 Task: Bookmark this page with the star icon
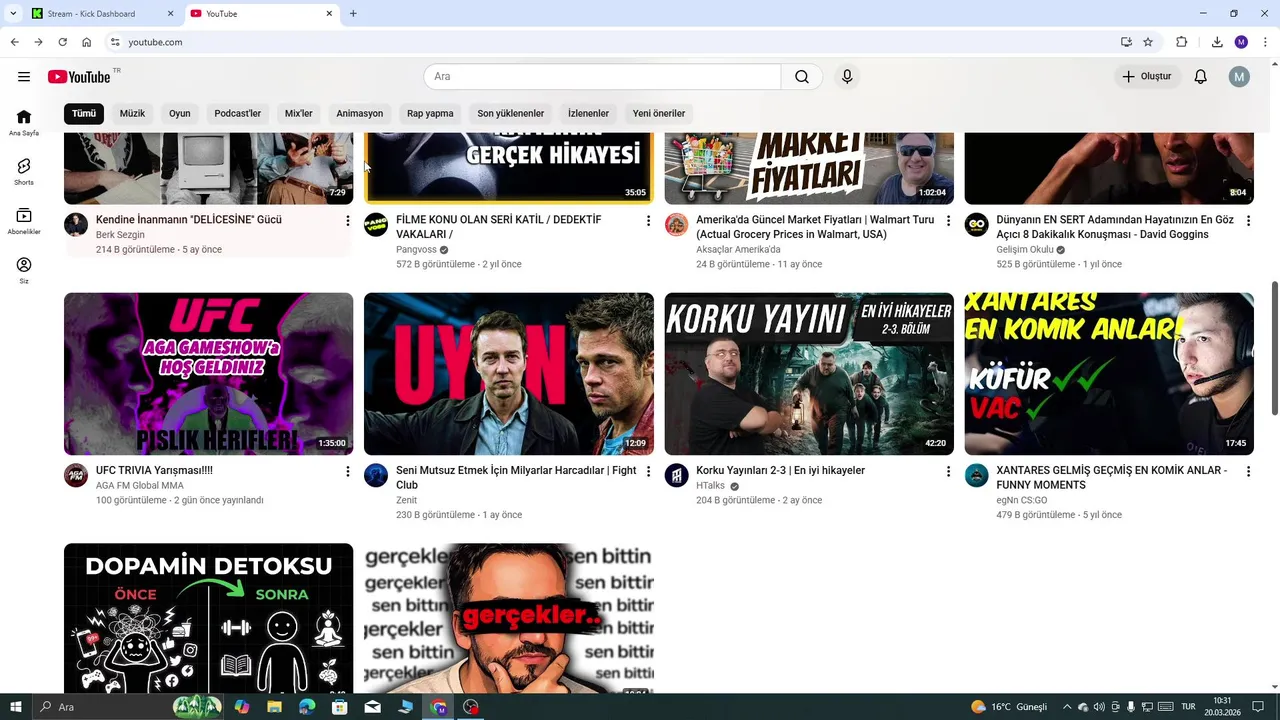(1148, 42)
